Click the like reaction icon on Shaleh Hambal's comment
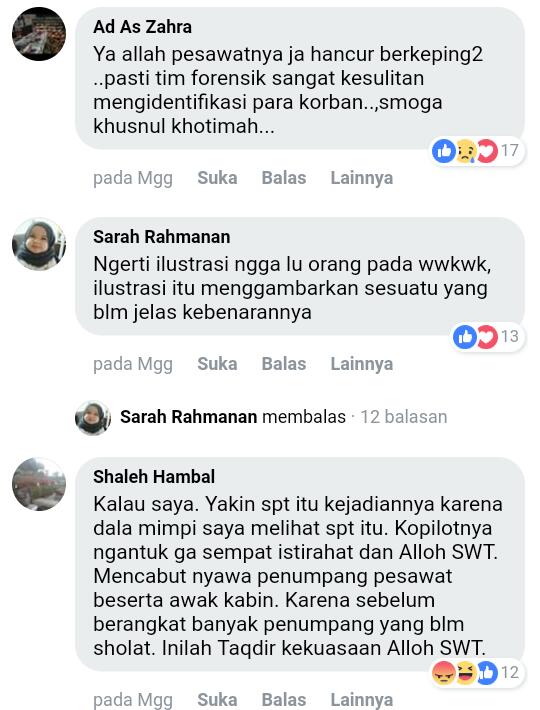540x710 pixels. [x=487, y=672]
